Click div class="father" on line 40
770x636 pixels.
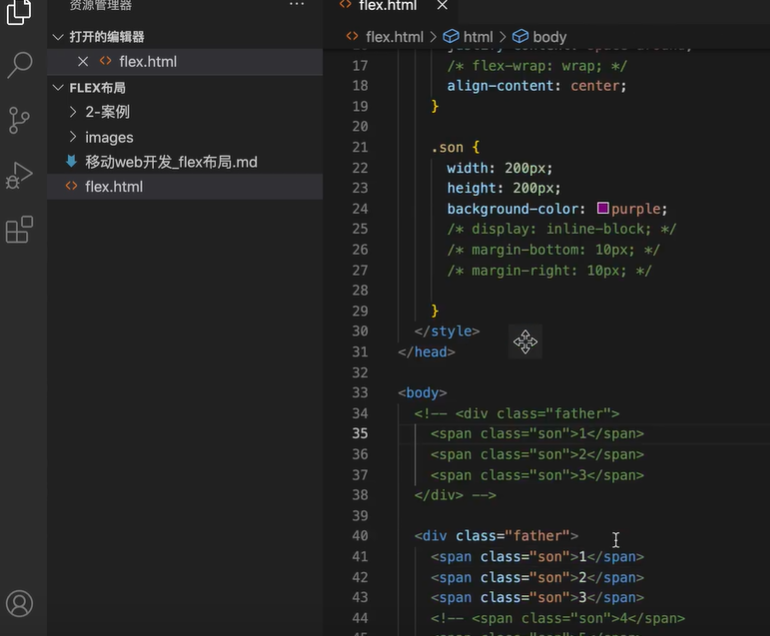tap(496, 536)
